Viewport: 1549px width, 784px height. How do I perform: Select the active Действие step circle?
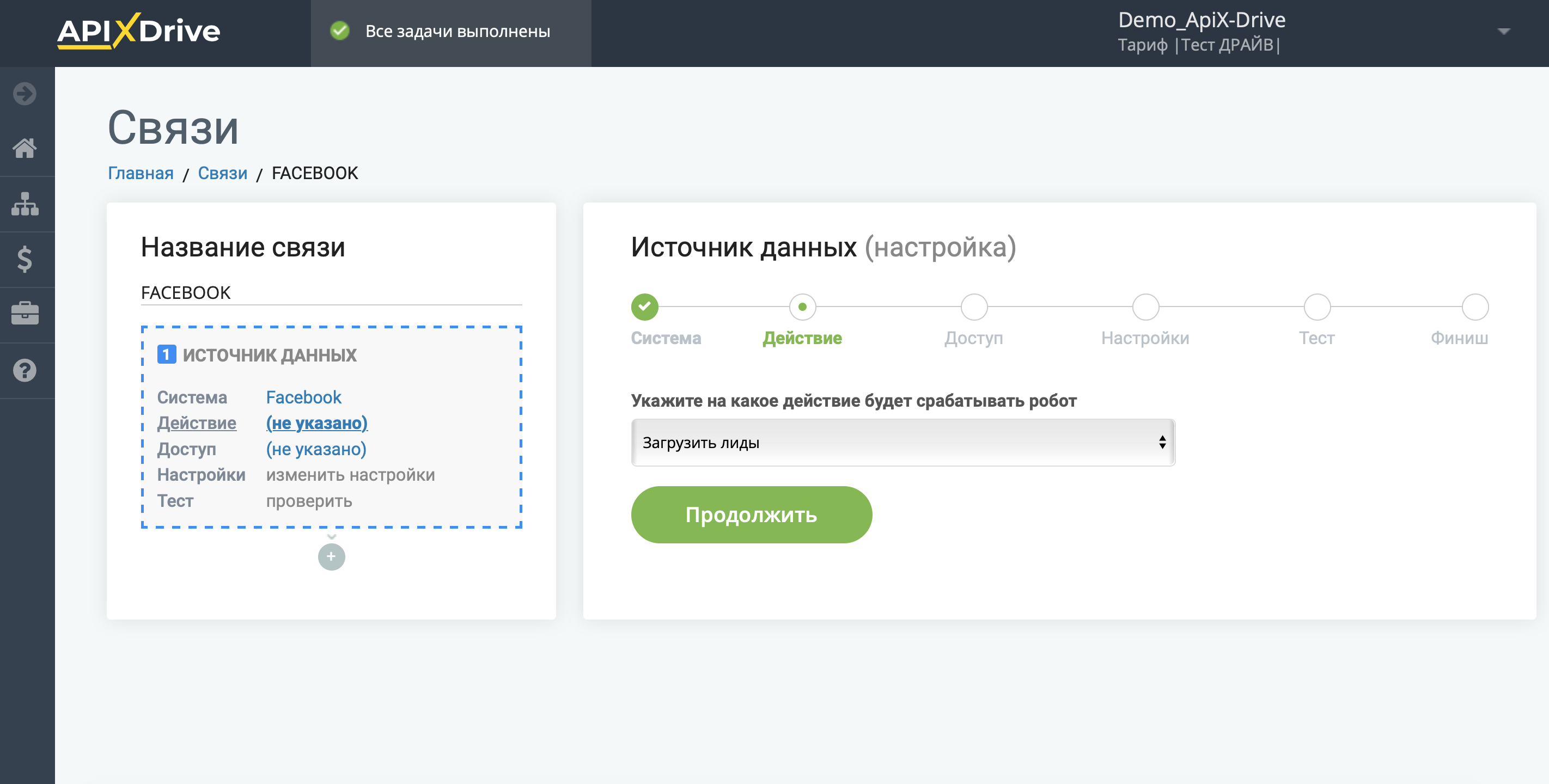tap(802, 307)
